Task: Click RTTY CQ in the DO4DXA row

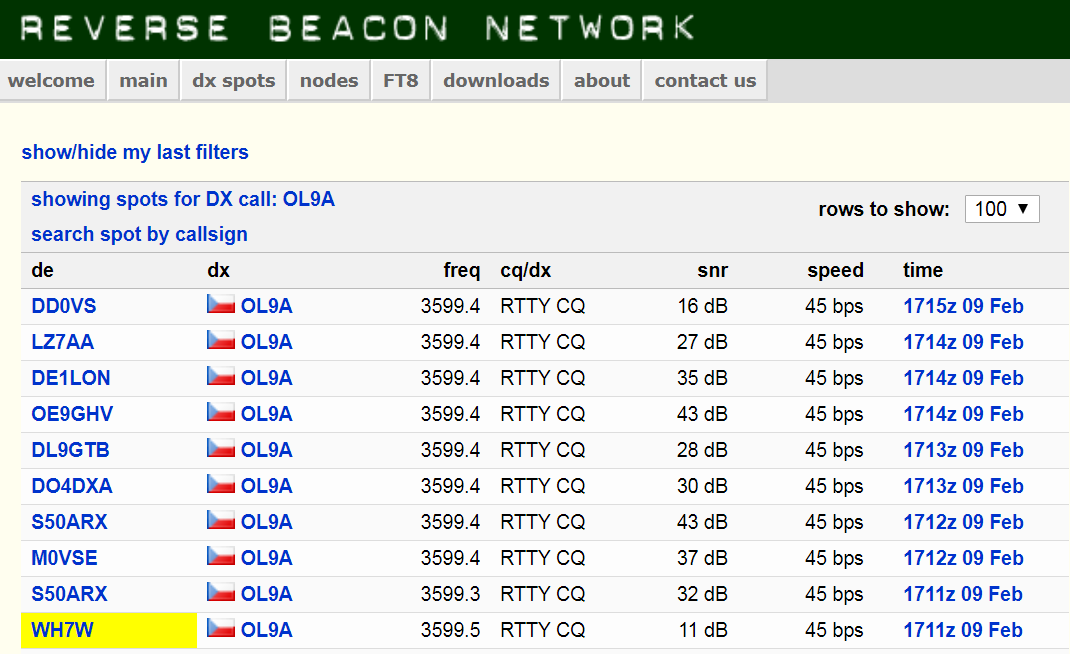Action: pos(543,486)
